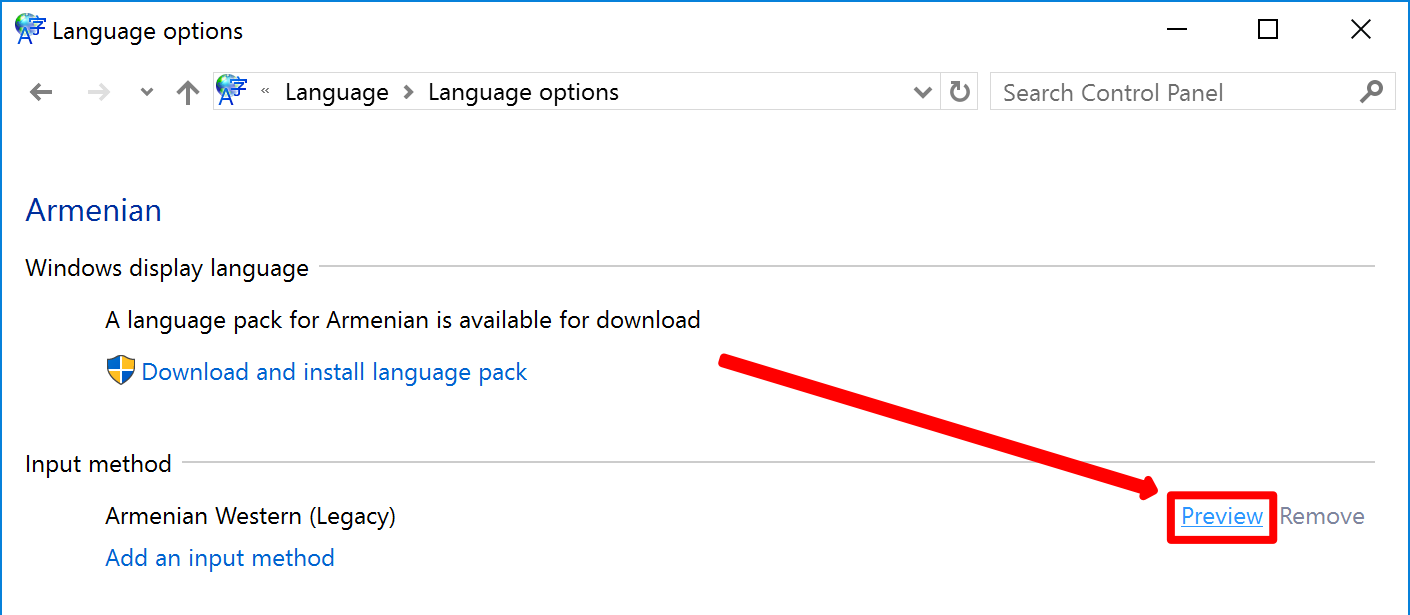Open Download and install language pack

[333, 373]
